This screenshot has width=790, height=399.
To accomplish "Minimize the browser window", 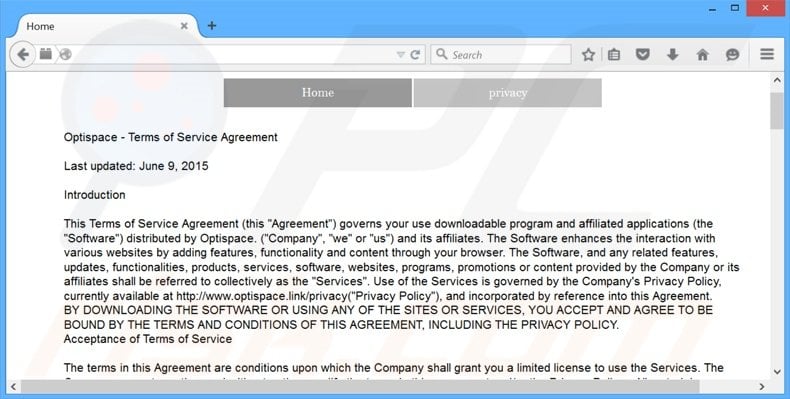I will (712, 9).
